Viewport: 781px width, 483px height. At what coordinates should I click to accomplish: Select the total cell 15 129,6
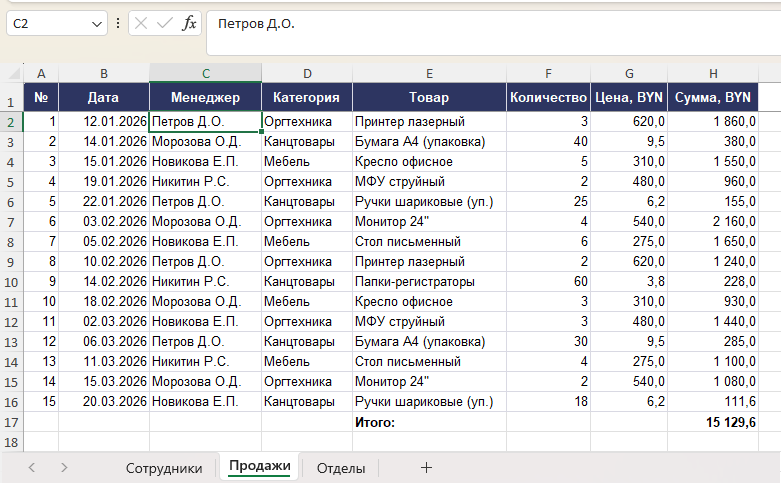coord(713,422)
